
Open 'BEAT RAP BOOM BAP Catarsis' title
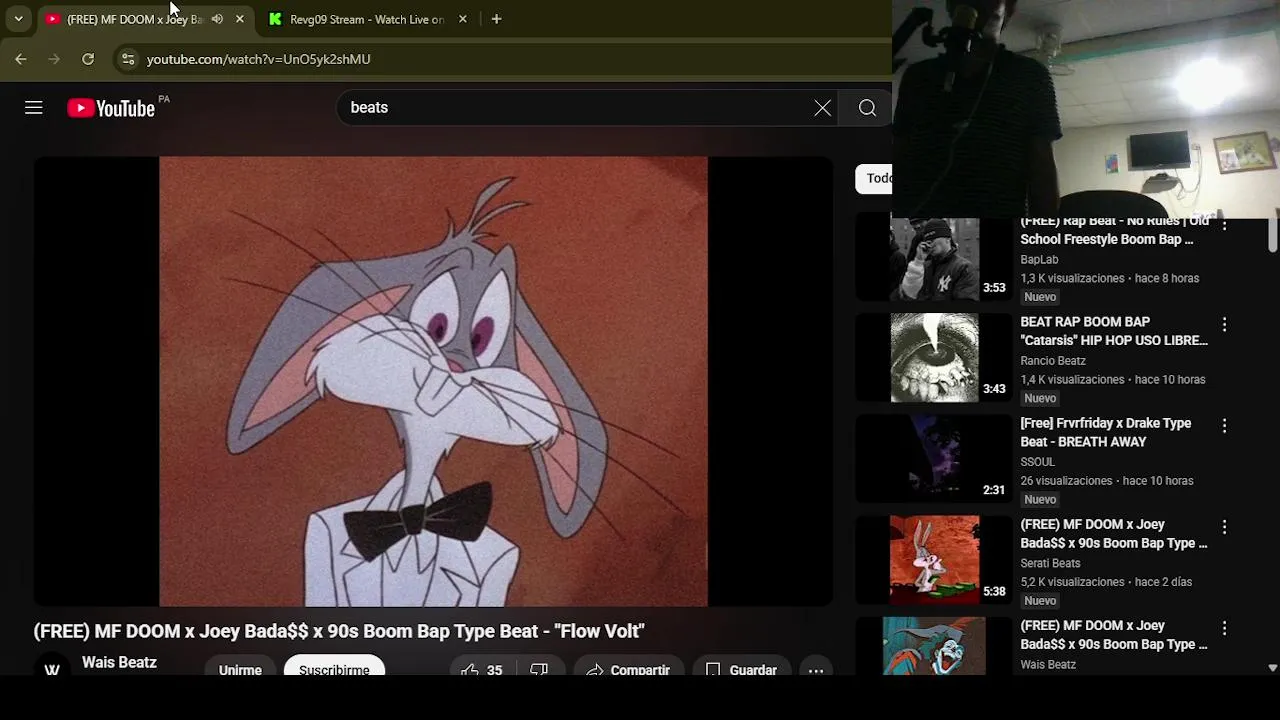click(1114, 331)
